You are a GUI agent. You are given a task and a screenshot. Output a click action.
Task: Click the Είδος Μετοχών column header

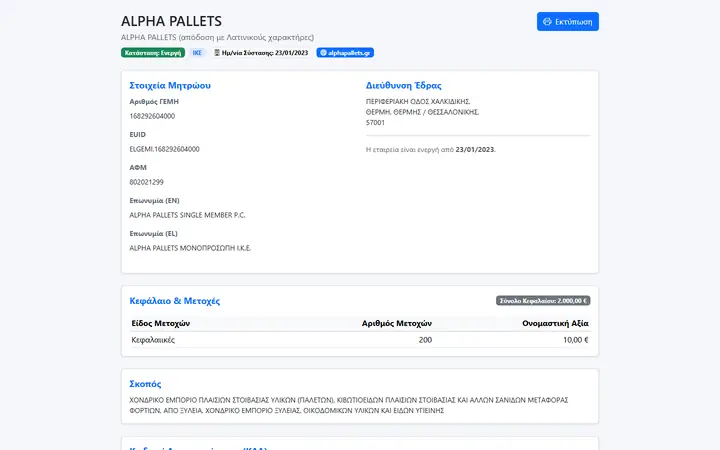161,323
